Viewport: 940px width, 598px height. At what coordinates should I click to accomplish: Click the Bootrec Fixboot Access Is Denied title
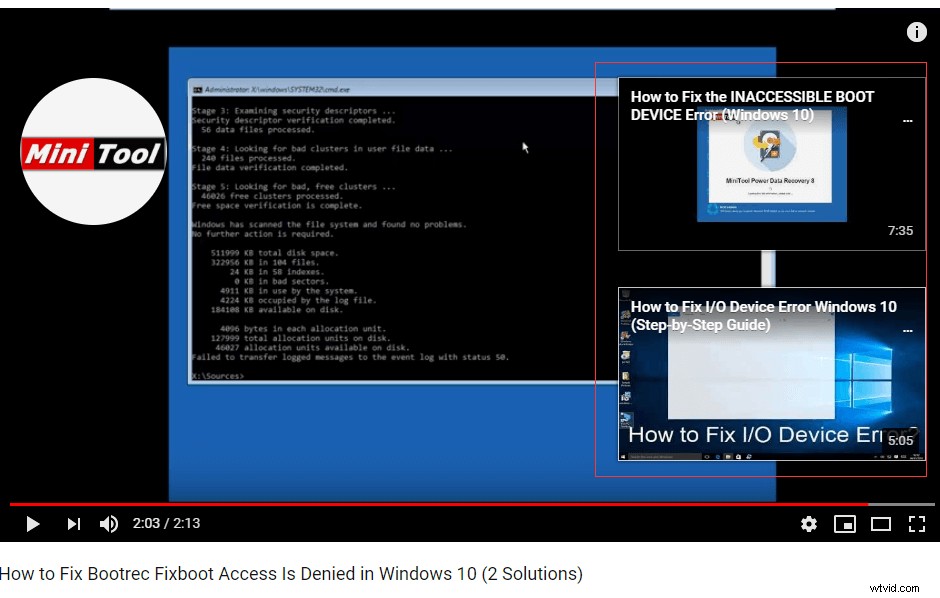291,574
